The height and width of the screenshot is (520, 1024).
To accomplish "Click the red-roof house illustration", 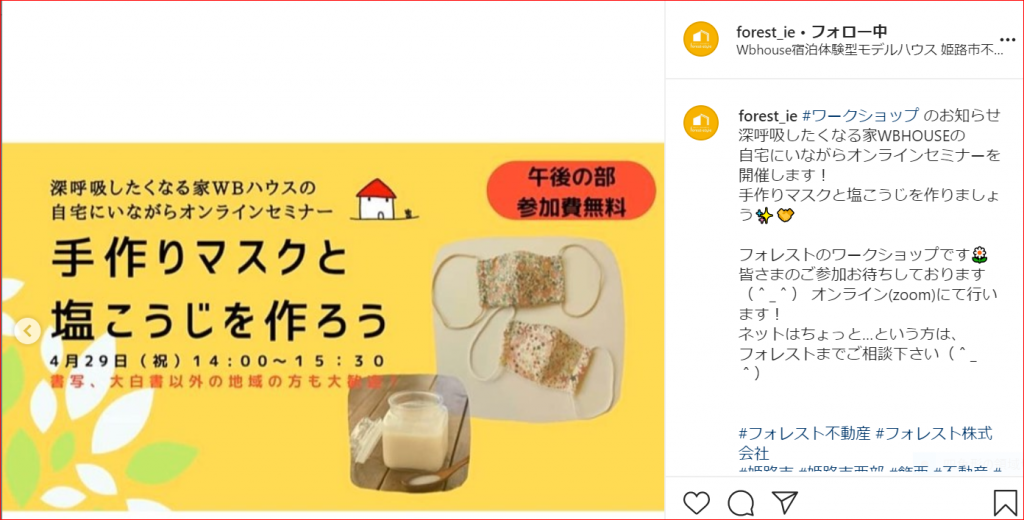I will 383,199.
